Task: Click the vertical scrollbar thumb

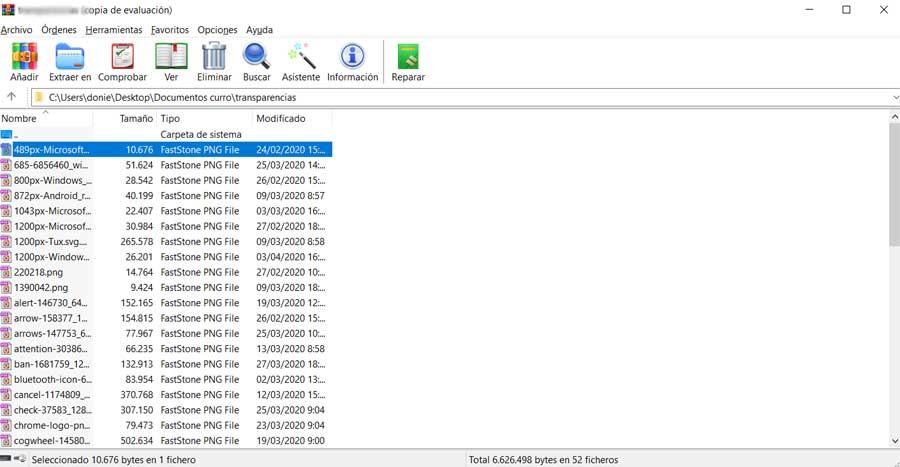Action: 894,184
